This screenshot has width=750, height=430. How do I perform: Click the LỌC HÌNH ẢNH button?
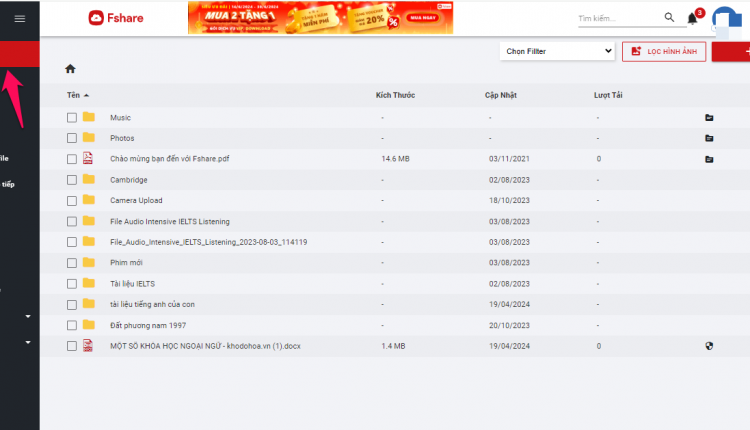coord(664,52)
